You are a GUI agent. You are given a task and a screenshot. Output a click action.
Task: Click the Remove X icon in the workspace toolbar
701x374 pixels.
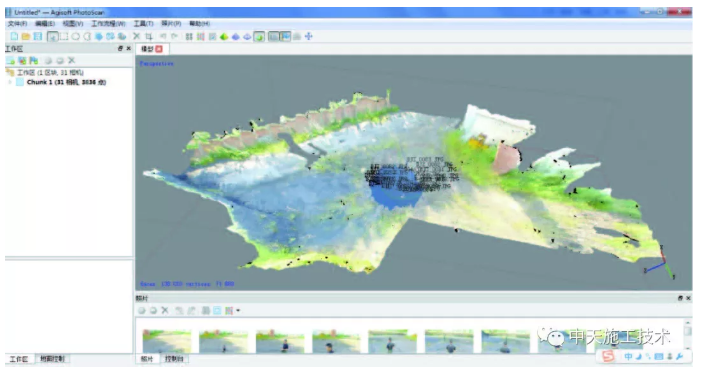point(72,60)
